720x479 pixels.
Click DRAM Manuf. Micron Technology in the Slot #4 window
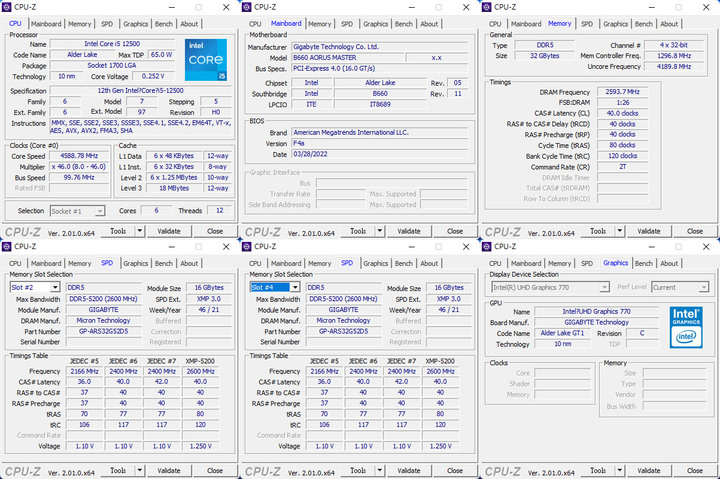pyautogui.click(x=343, y=321)
